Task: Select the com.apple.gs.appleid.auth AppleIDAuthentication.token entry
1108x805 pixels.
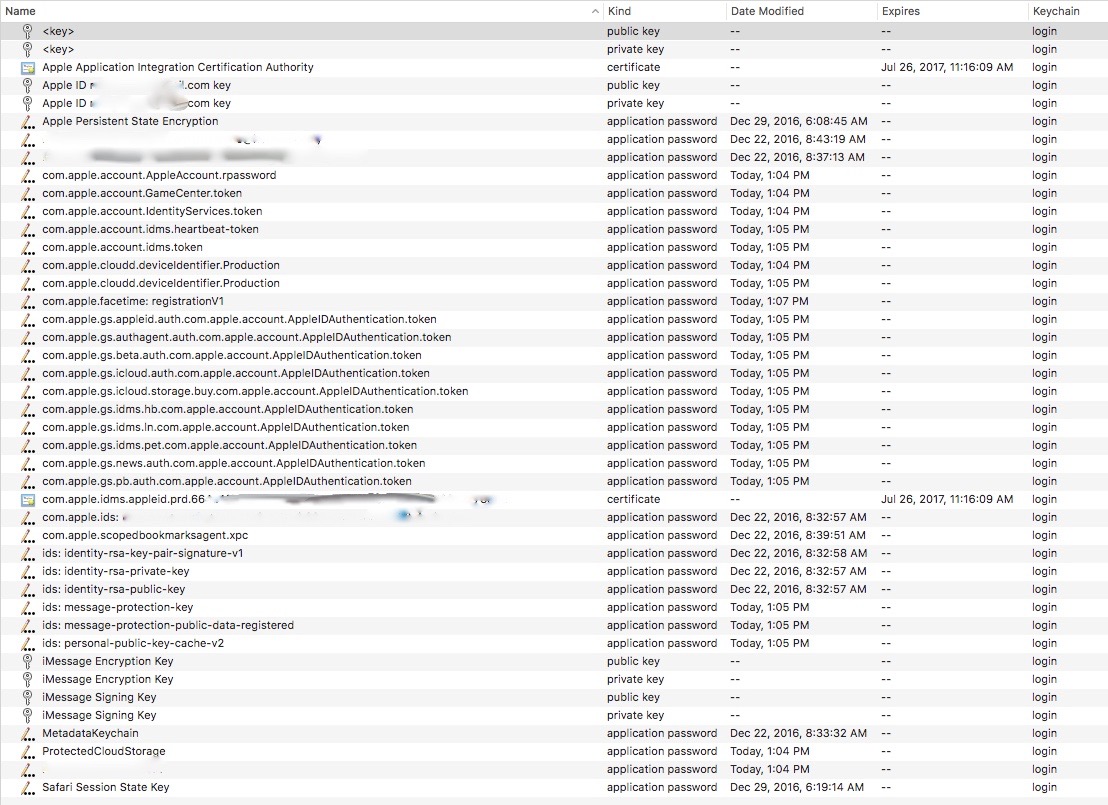Action: [554, 319]
